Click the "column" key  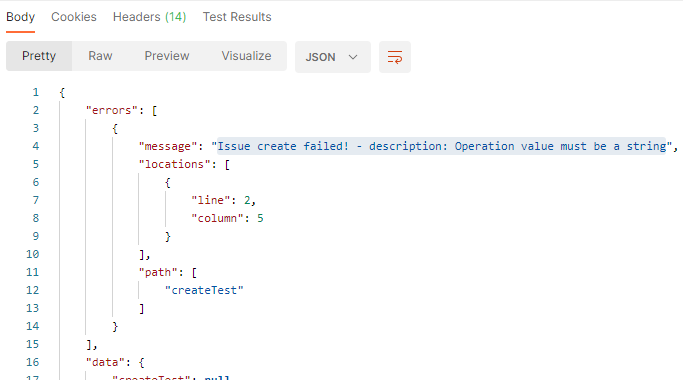[x=217, y=218]
